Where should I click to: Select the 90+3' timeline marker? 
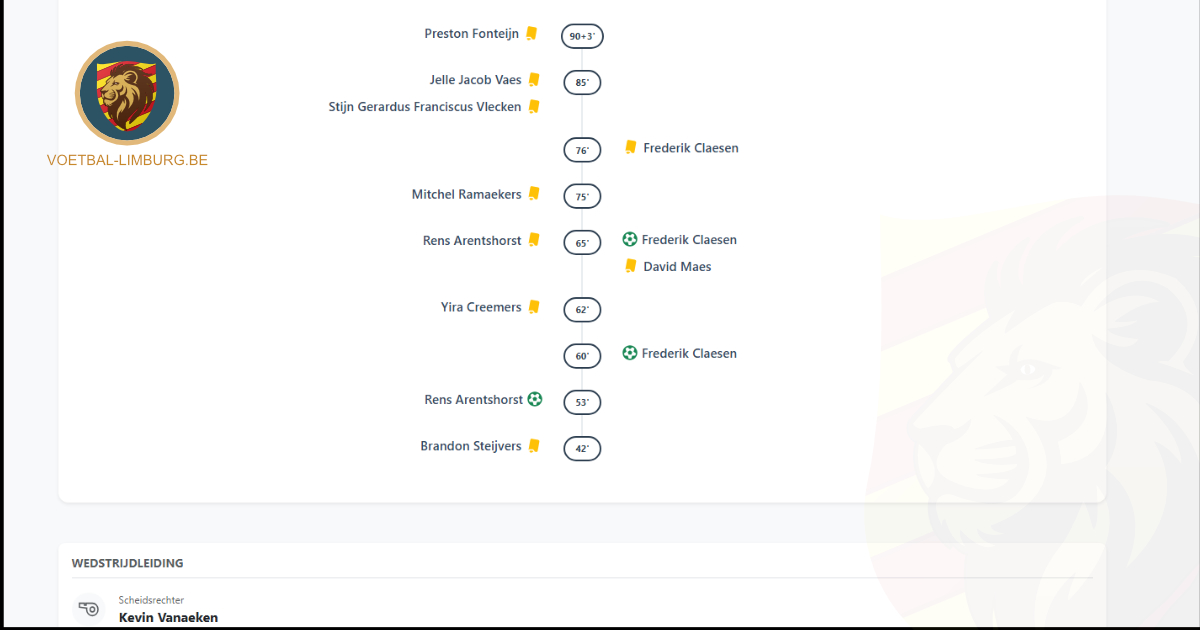[x=582, y=37]
